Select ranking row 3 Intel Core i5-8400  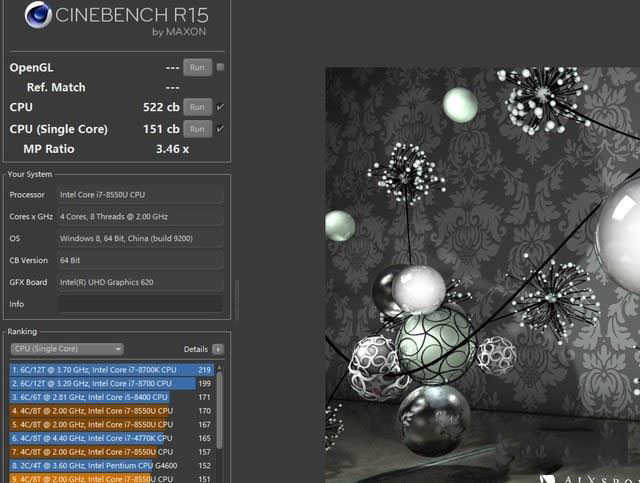pos(111,397)
